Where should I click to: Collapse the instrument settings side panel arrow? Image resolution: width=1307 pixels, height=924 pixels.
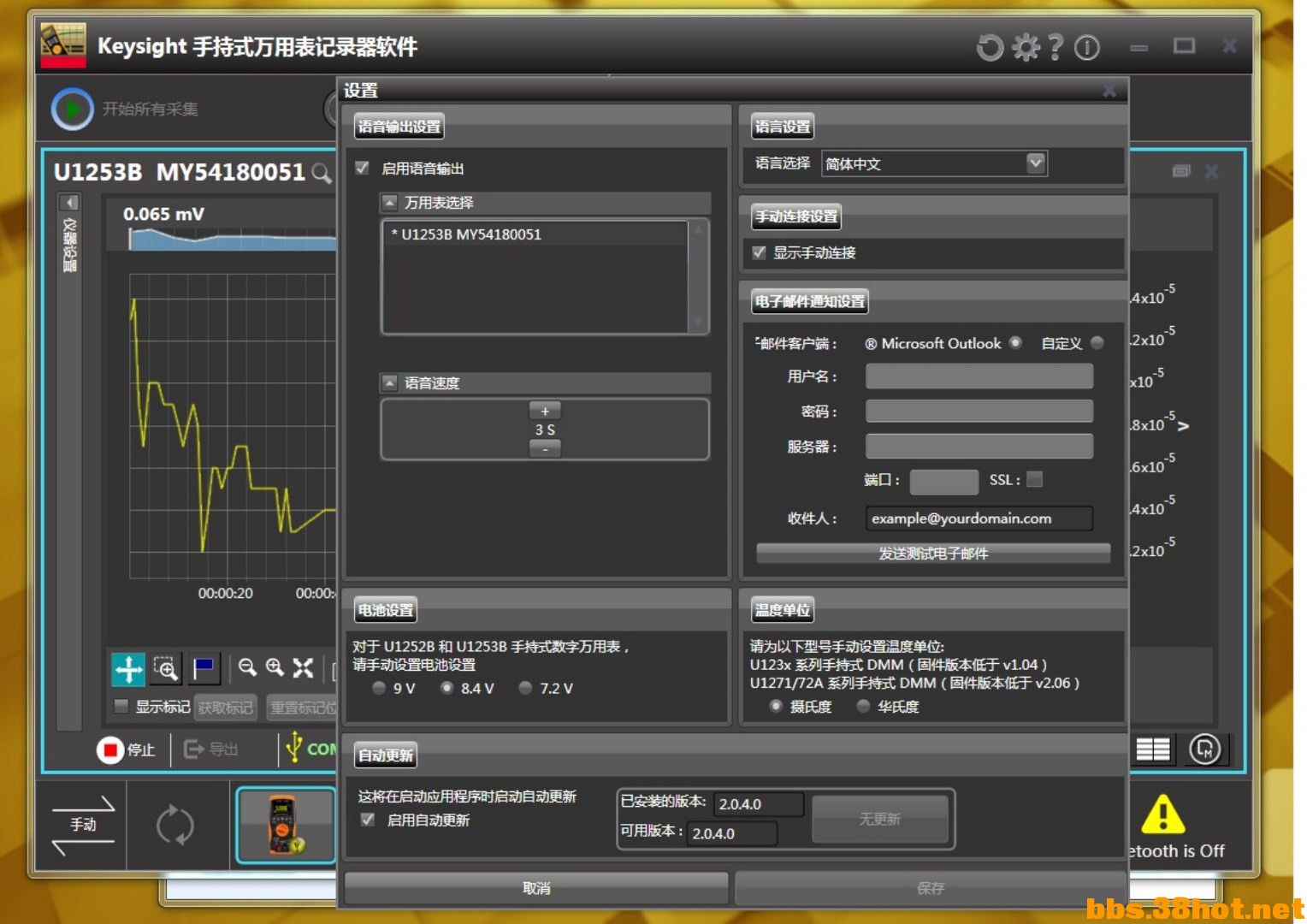69,203
